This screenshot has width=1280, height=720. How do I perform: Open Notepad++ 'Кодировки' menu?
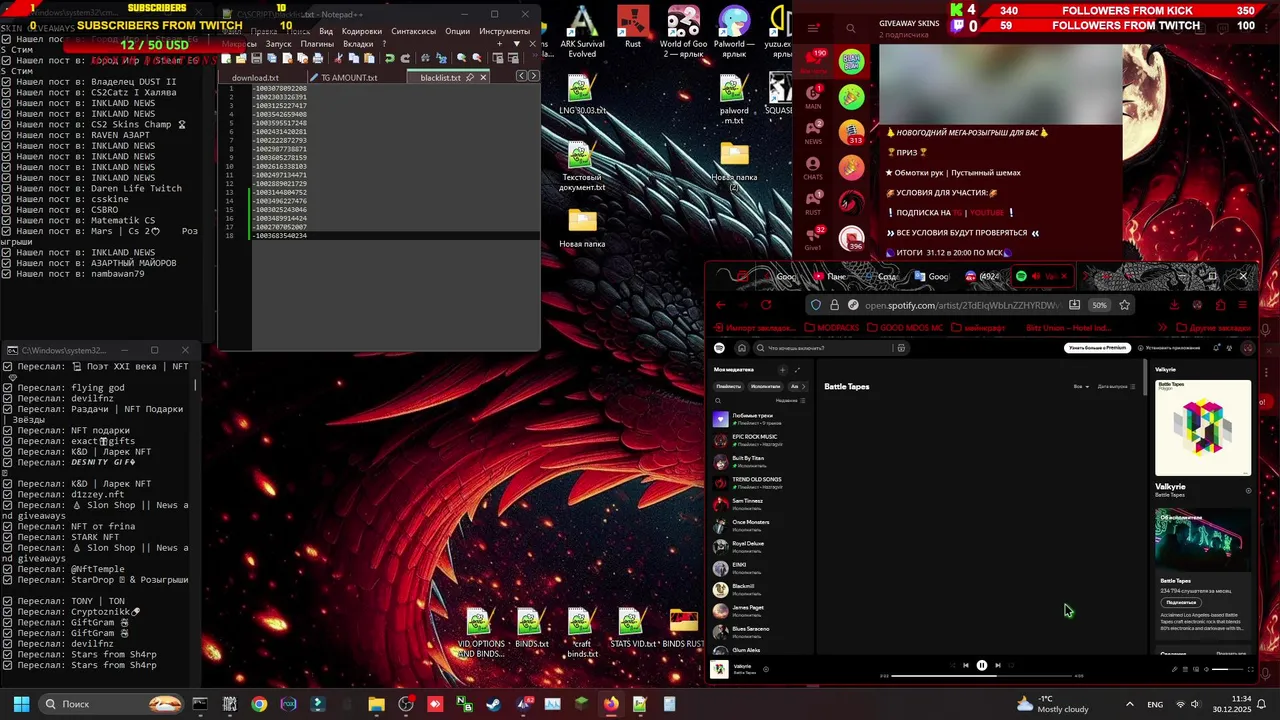click(x=362, y=31)
